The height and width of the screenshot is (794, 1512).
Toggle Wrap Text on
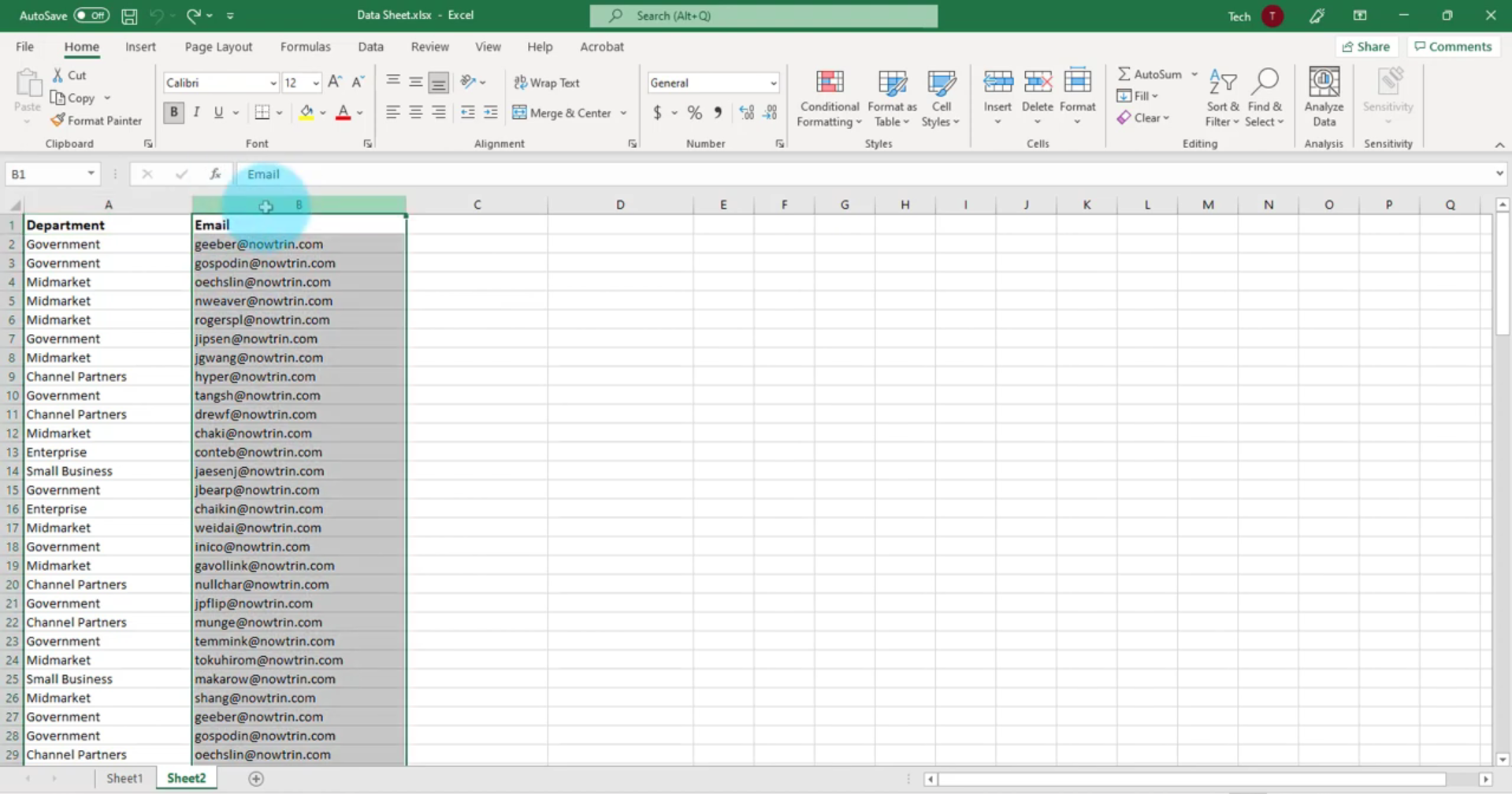[547, 82]
